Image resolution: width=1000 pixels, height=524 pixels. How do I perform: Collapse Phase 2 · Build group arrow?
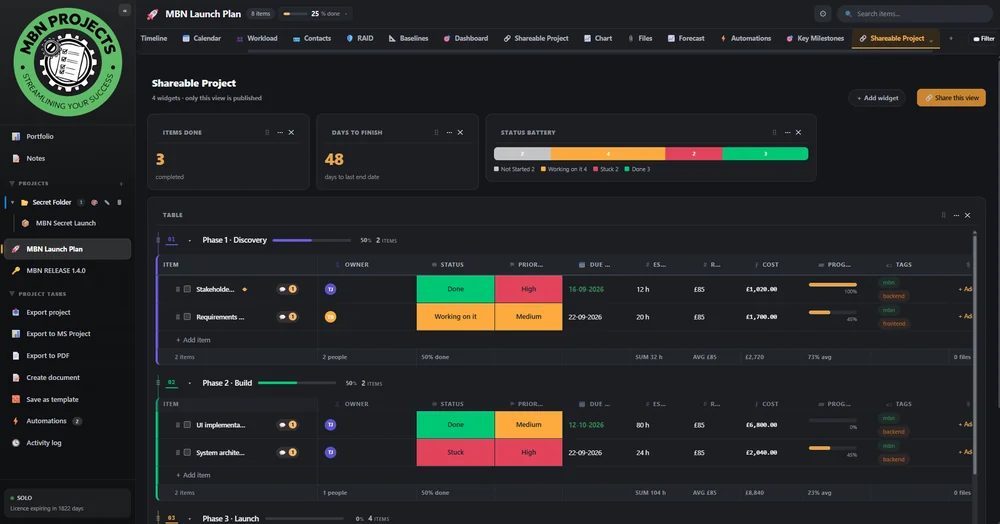pos(189,383)
